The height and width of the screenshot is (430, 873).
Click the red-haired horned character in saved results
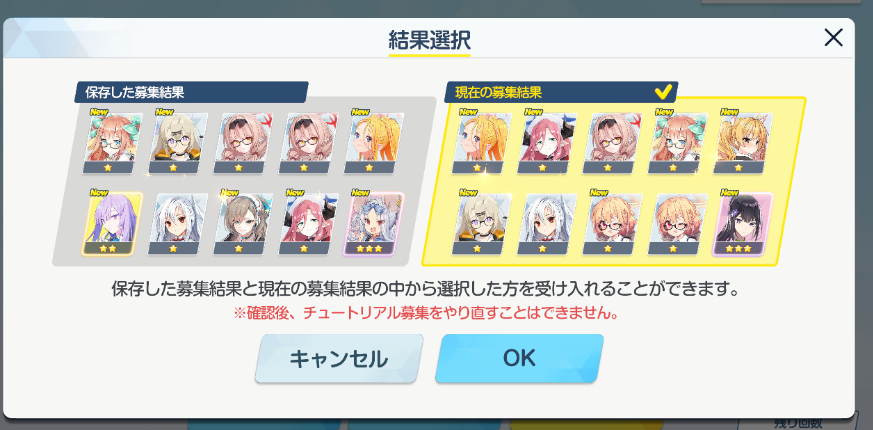pyautogui.click(x=307, y=224)
